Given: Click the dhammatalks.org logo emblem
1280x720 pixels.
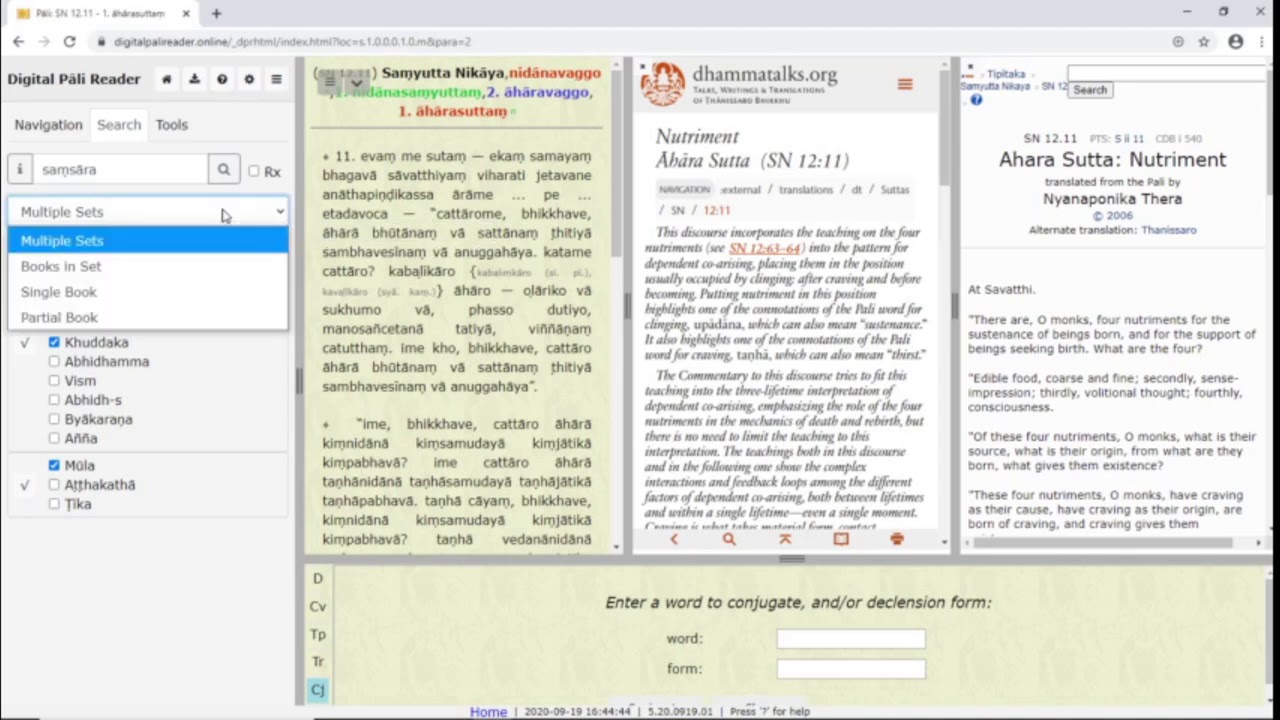Looking at the screenshot, I should coord(663,84).
